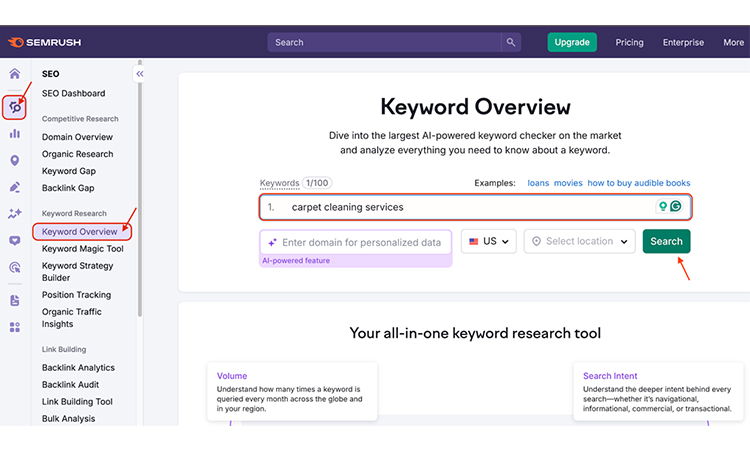Click the Enter domain for personalized data field
Image resolution: width=750 pixels, height=450 pixels.
point(356,242)
